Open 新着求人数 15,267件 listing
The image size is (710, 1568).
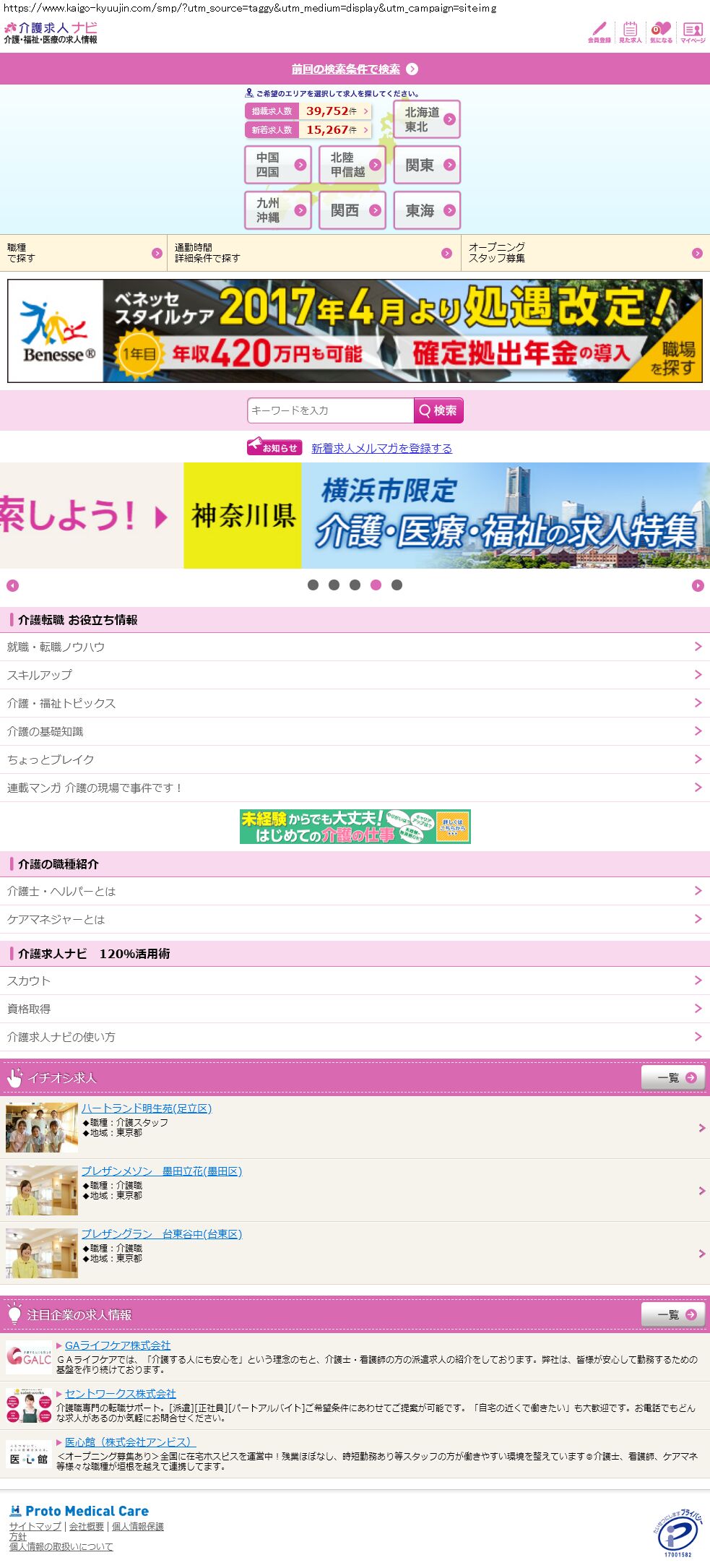click(x=308, y=130)
